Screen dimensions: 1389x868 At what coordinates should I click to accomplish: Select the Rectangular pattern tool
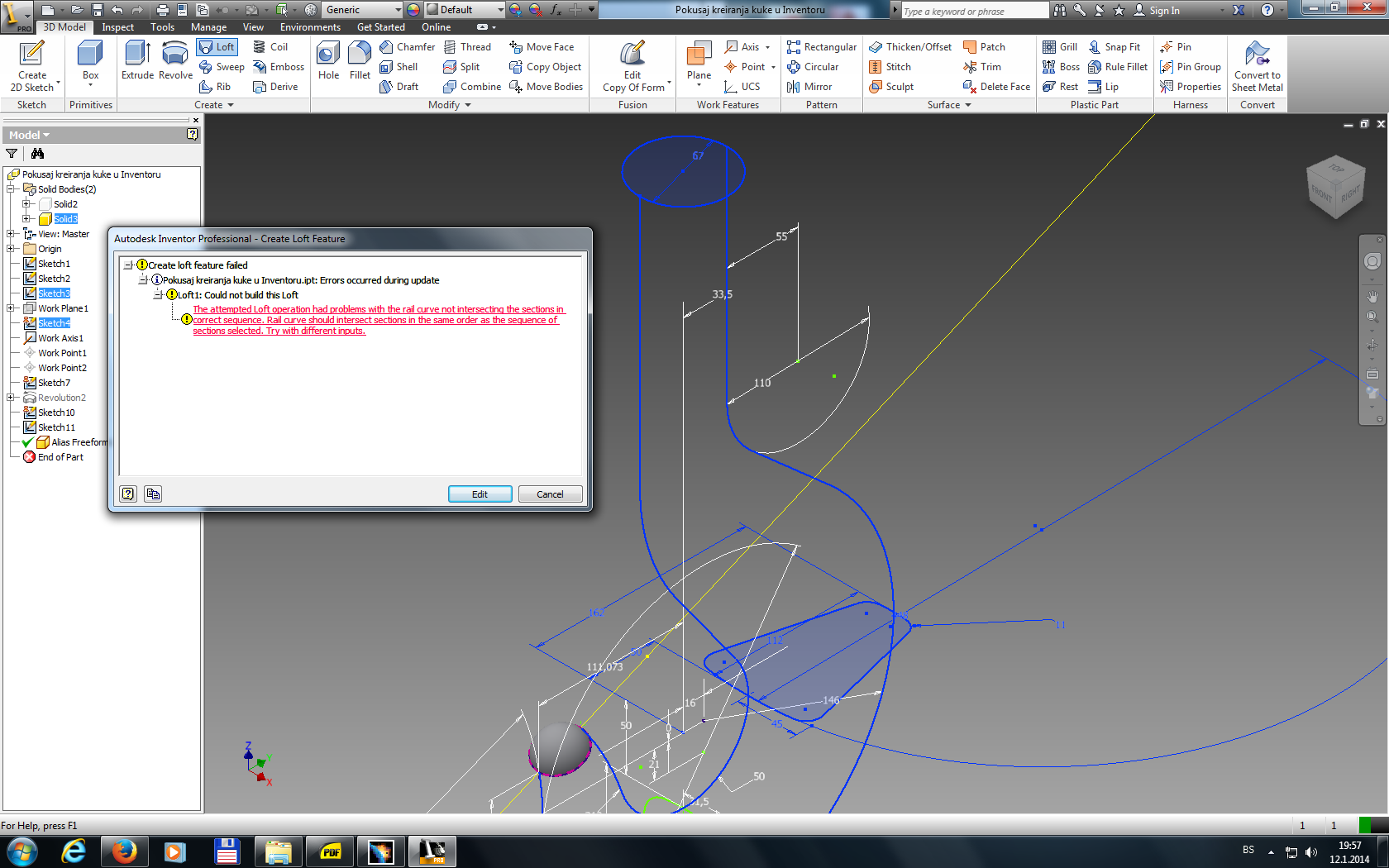[x=822, y=47]
